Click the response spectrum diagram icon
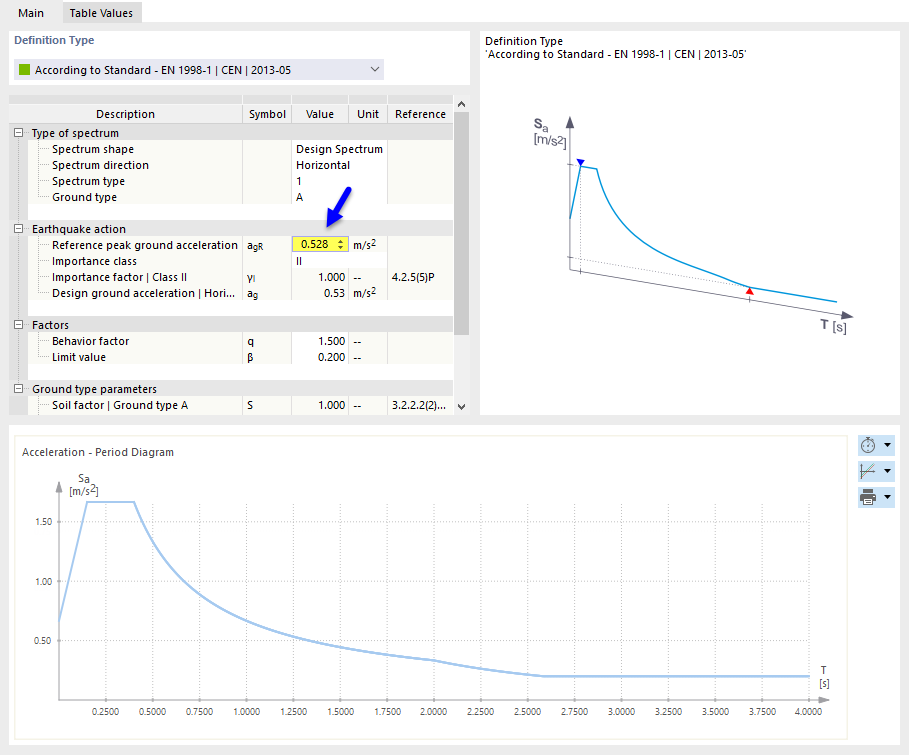Viewport: 909px width, 755px height. point(867,470)
